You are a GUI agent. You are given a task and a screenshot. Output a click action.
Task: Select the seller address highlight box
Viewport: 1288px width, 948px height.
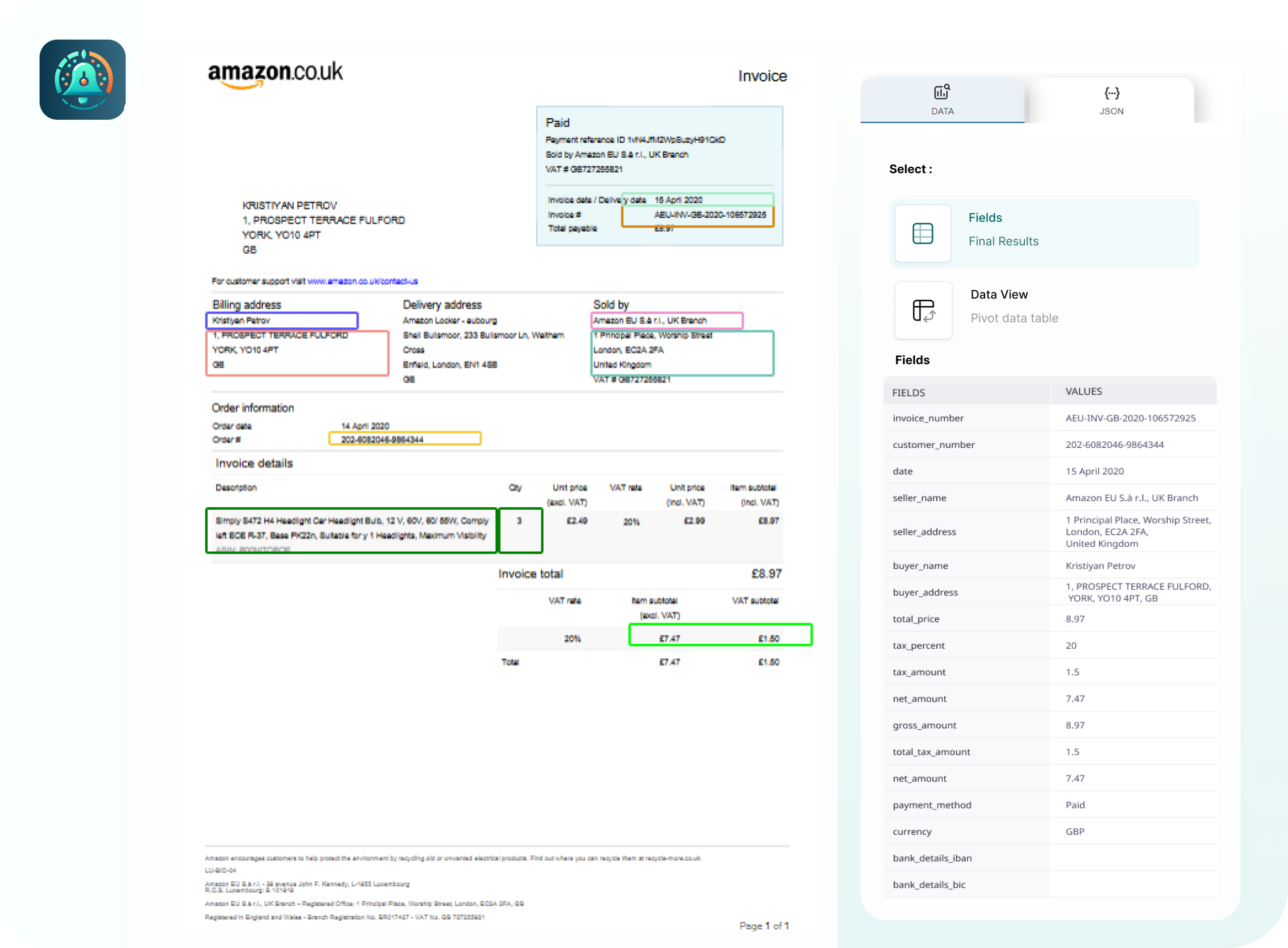(x=682, y=353)
